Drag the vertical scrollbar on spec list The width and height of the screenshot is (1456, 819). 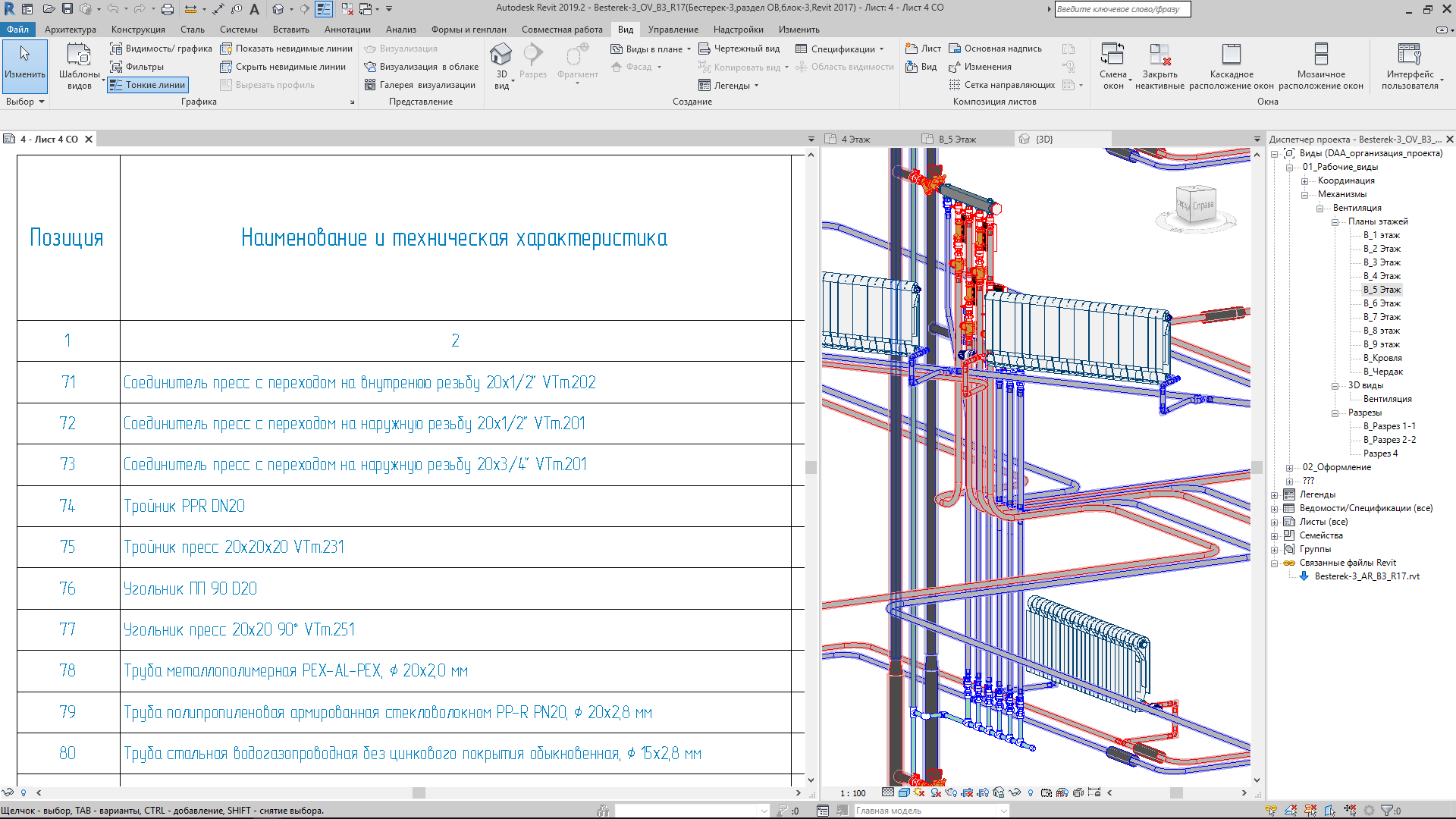(810, 467)
